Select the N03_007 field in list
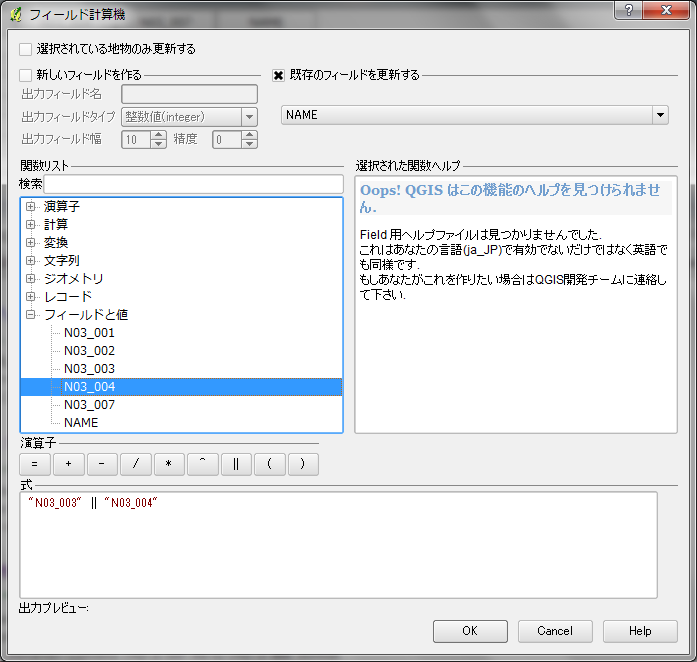Screen dimensions: 697x662 [x=89, y=405]
